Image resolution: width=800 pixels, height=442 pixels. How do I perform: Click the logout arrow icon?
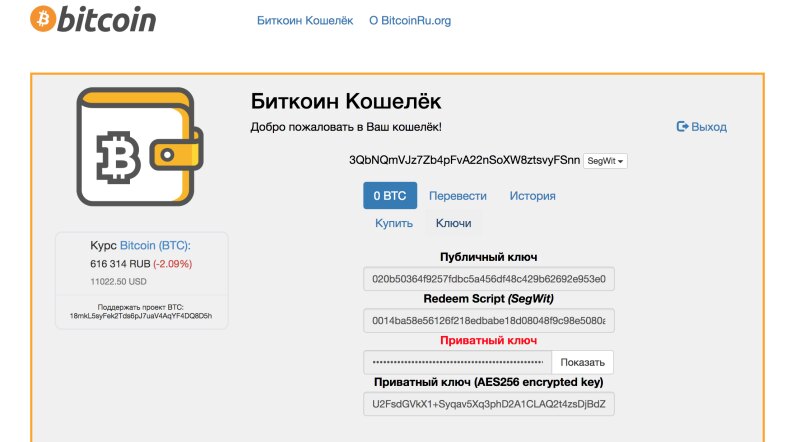point(683,127)
